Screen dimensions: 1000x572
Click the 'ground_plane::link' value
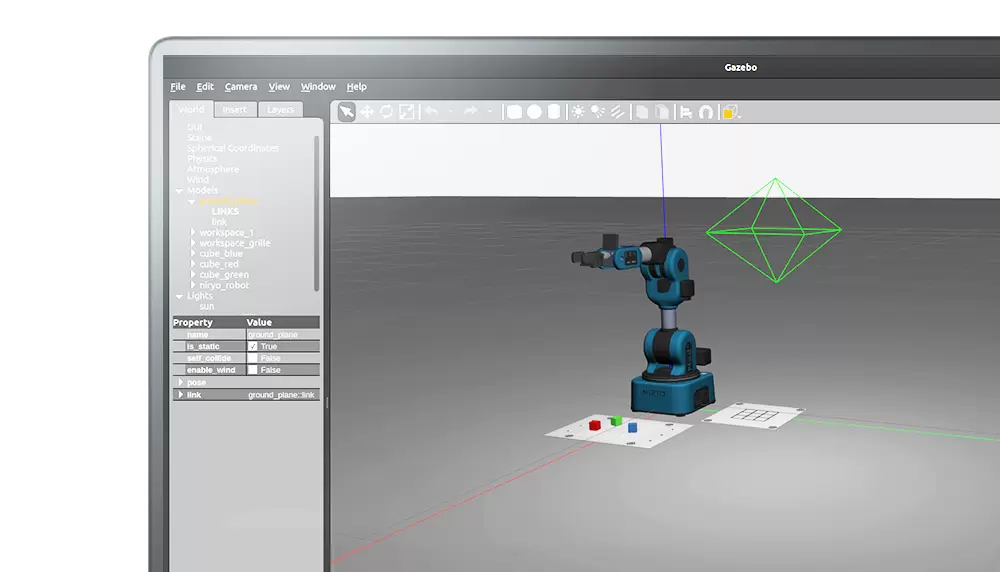pyautogui.click(x=281, y=395)
